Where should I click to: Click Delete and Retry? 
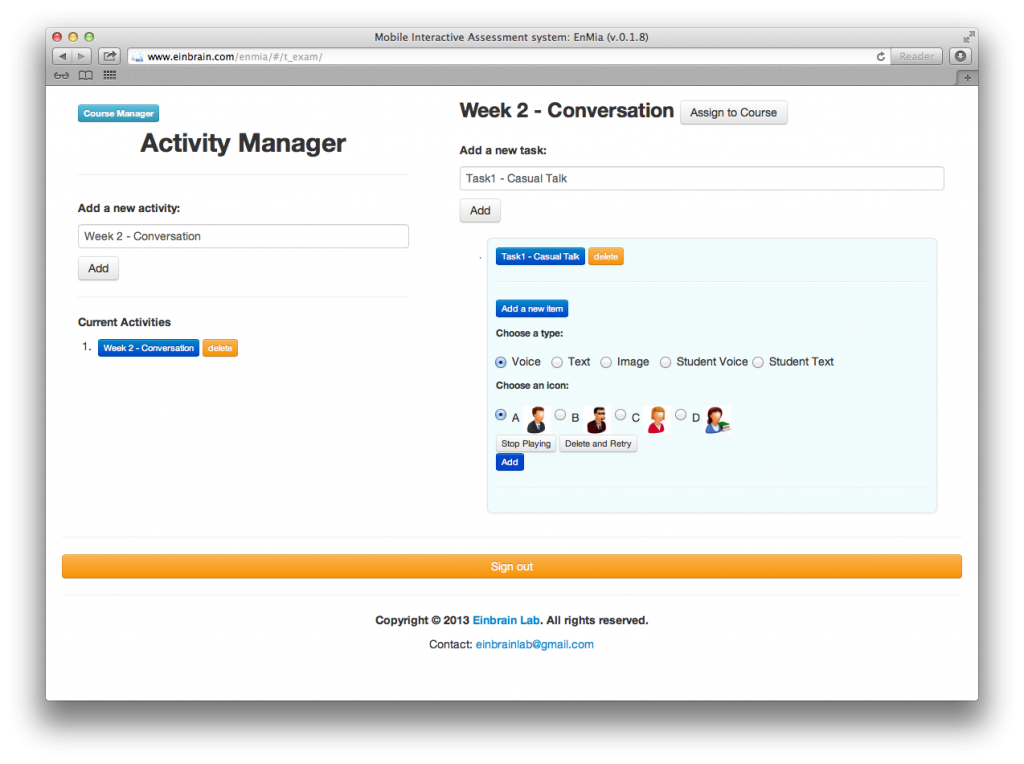(x=598, y=443)
